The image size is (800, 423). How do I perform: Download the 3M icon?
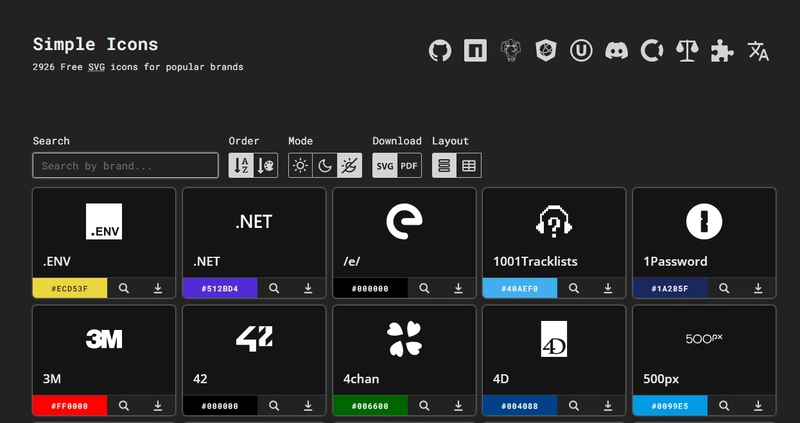coord(158,406)
